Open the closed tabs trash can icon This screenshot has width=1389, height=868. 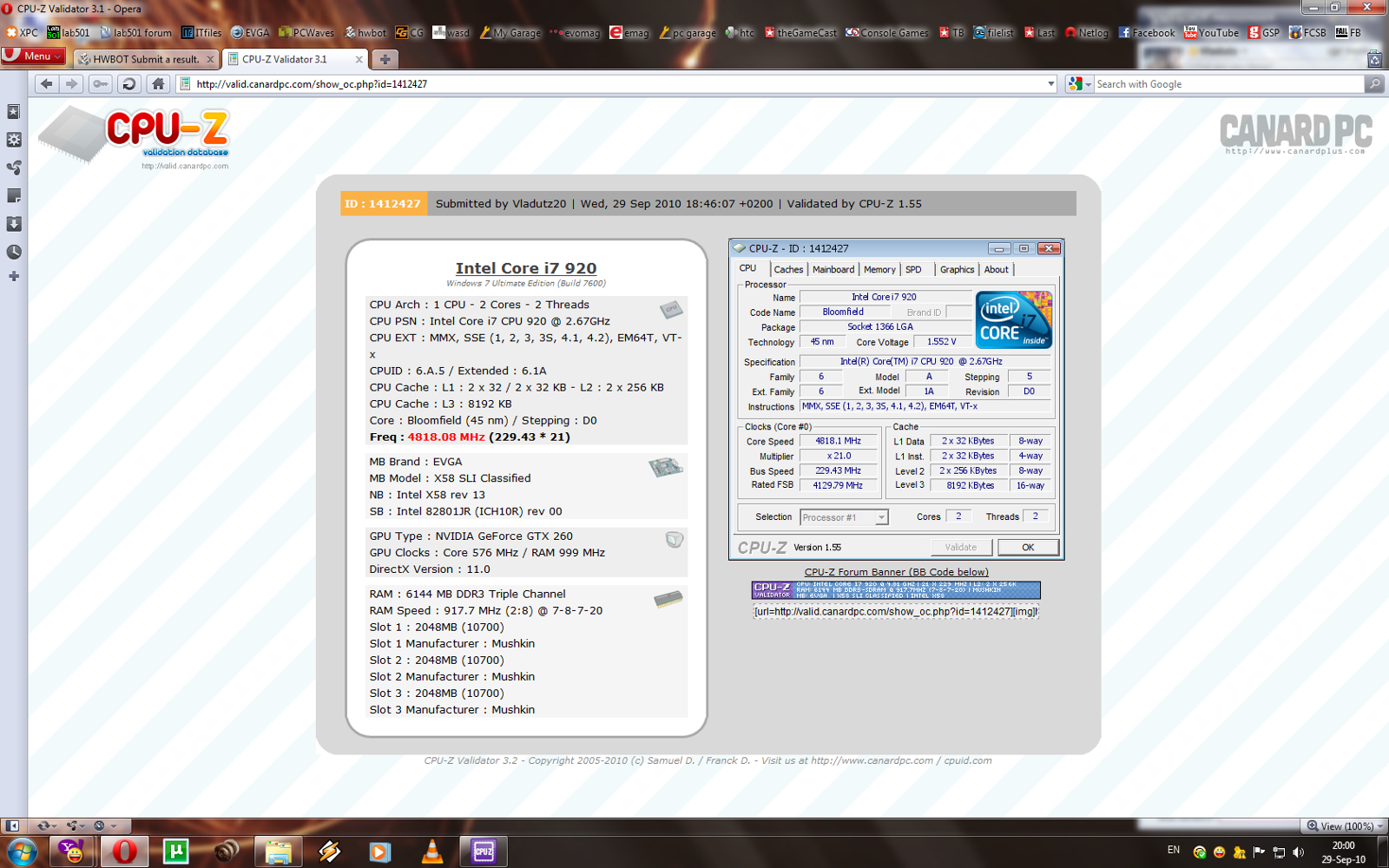click(1374, 59)
